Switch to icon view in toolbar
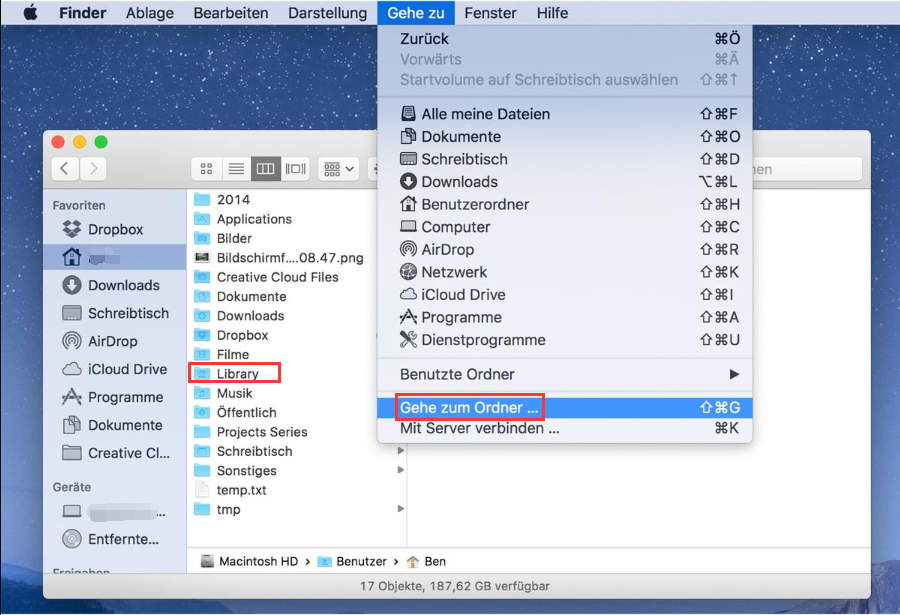Viewport: 900px width, 615px height. coord(207,169)
